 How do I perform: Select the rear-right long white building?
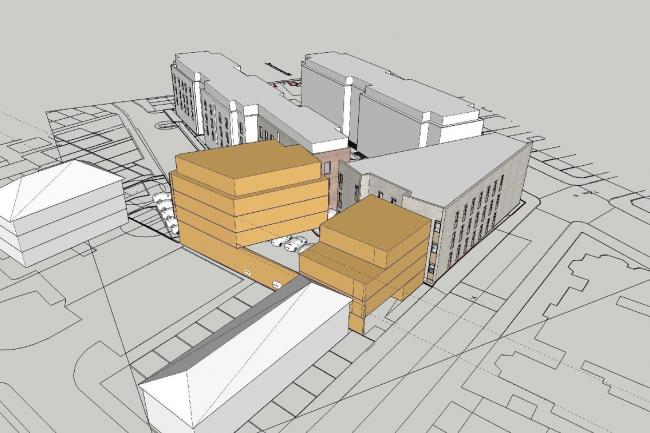click(392, 102)
